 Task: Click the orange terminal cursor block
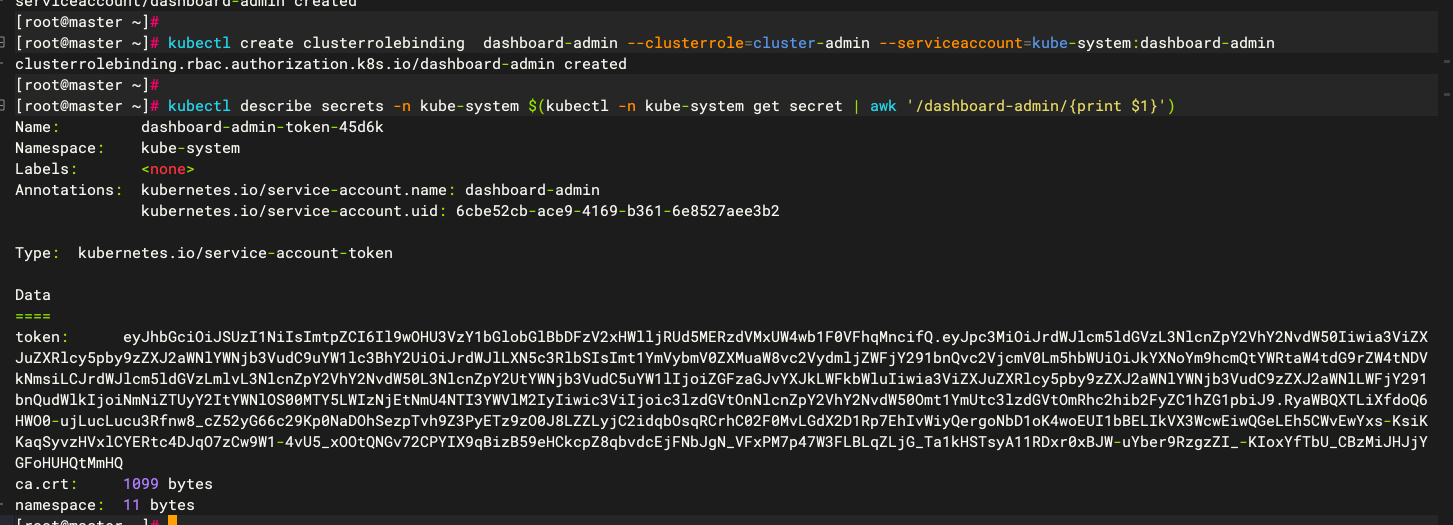tap(172, 521)
